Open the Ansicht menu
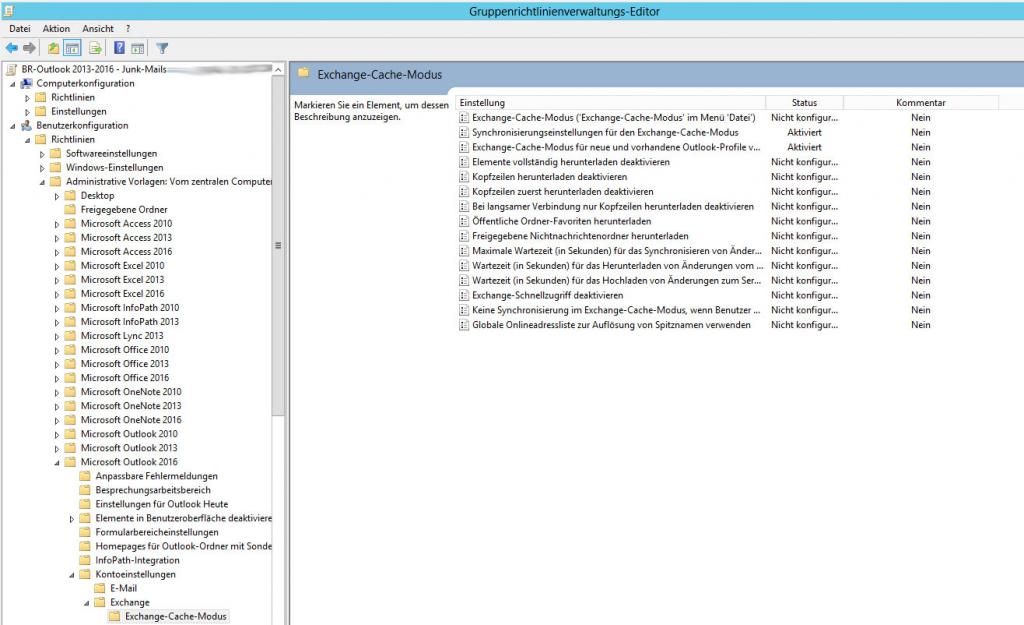Screen dimensions: 1024x625 click(x=98, y=29)
